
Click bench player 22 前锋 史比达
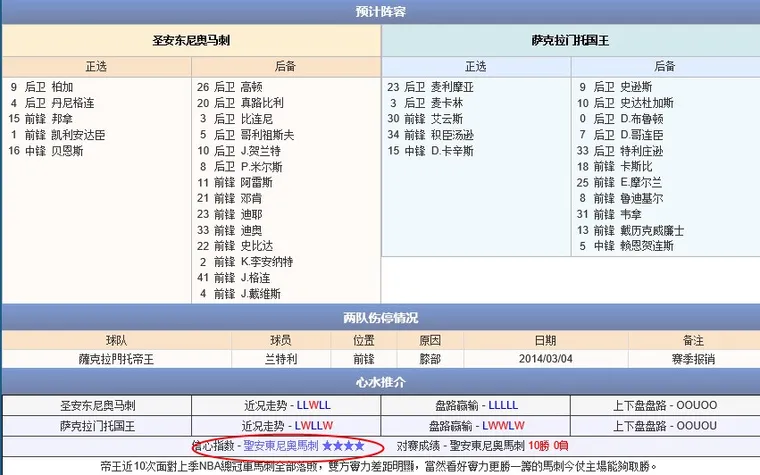point(235,246)
